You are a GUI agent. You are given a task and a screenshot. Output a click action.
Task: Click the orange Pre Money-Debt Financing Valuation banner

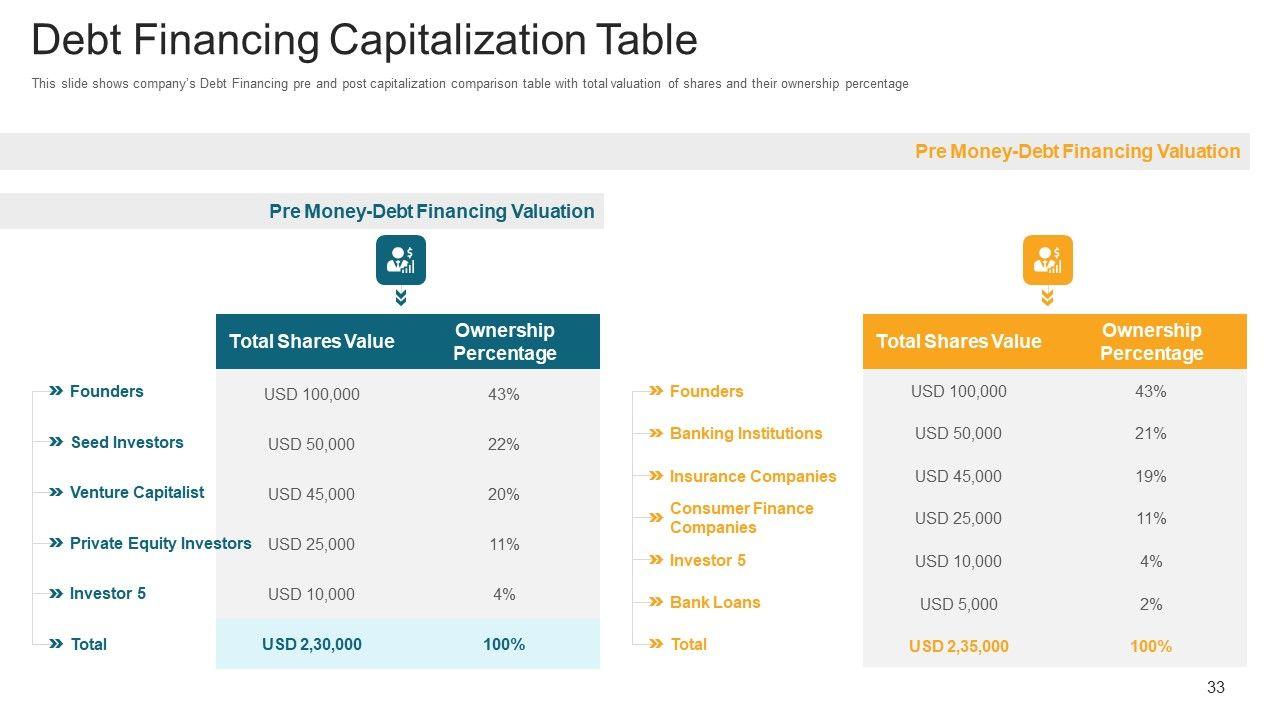[1077, 151]
